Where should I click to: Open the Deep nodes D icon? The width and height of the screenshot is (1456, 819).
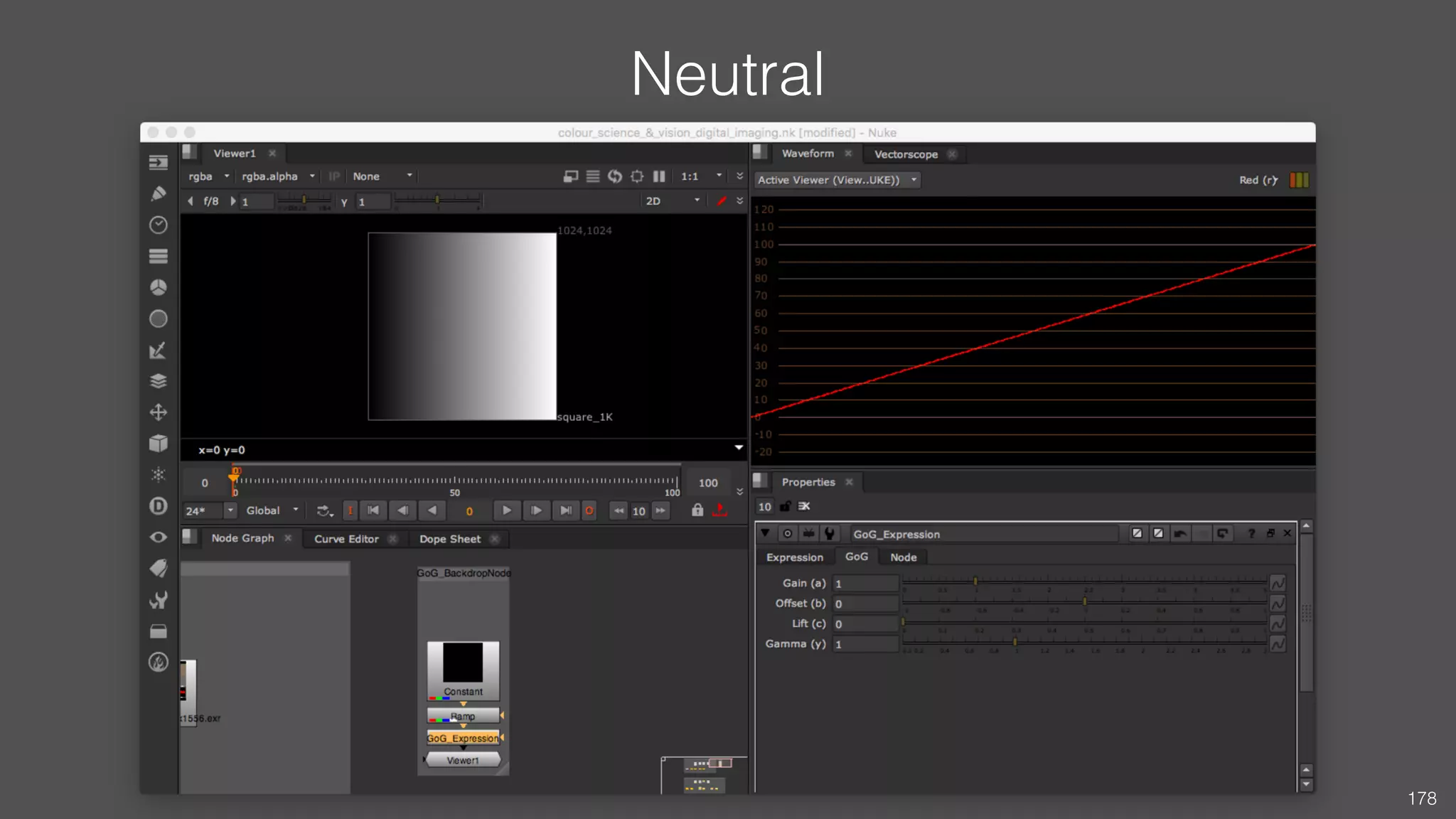158,506
